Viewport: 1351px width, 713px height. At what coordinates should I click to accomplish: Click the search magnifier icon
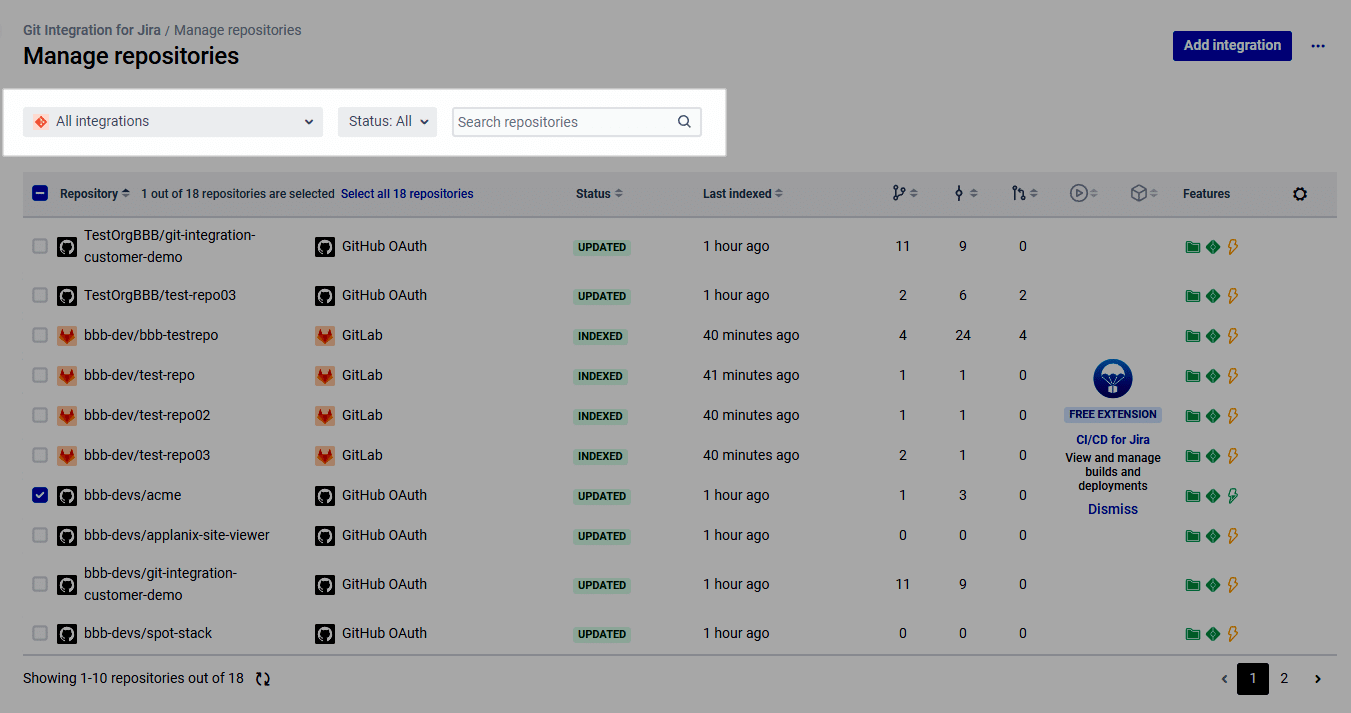pos(685,122)
